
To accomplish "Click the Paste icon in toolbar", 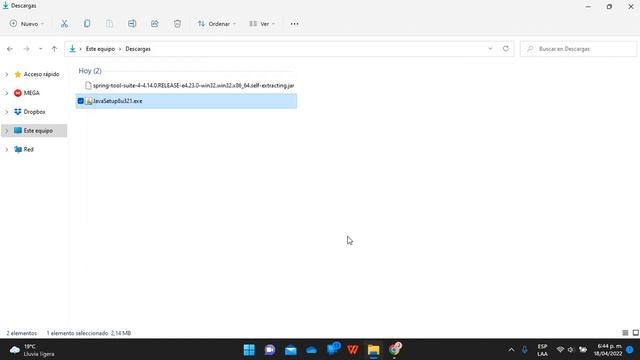I will click(109, 24).
